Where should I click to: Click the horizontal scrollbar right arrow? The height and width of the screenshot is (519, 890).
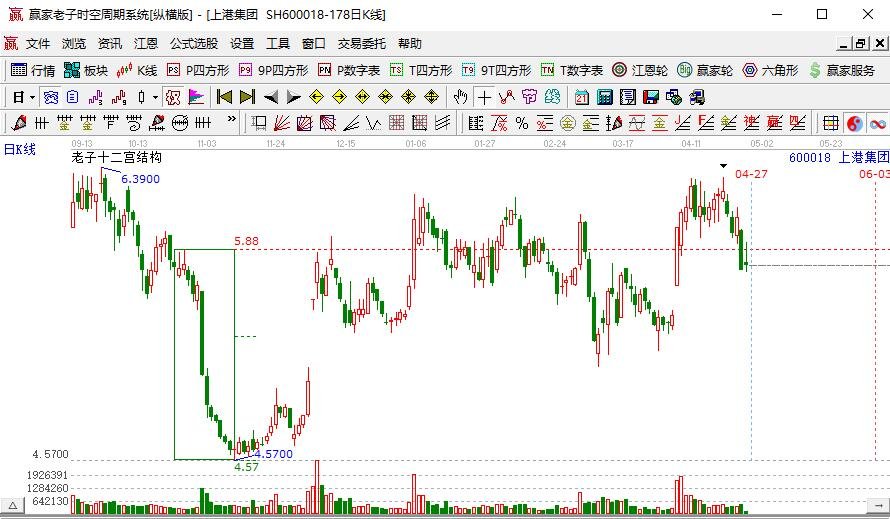point(880,505)
